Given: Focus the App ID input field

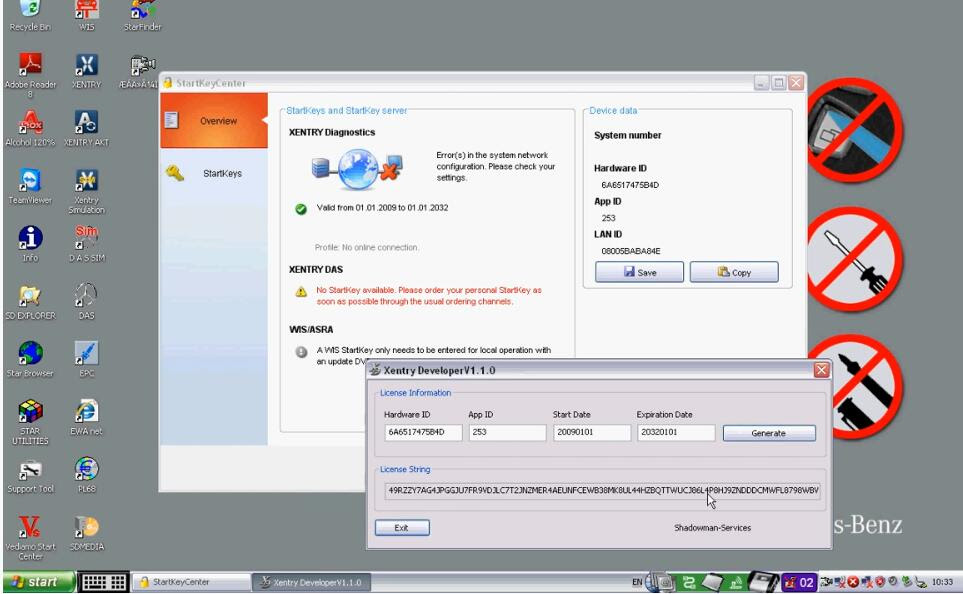Looking at the screenshot, I should click(x=507, y=432).
